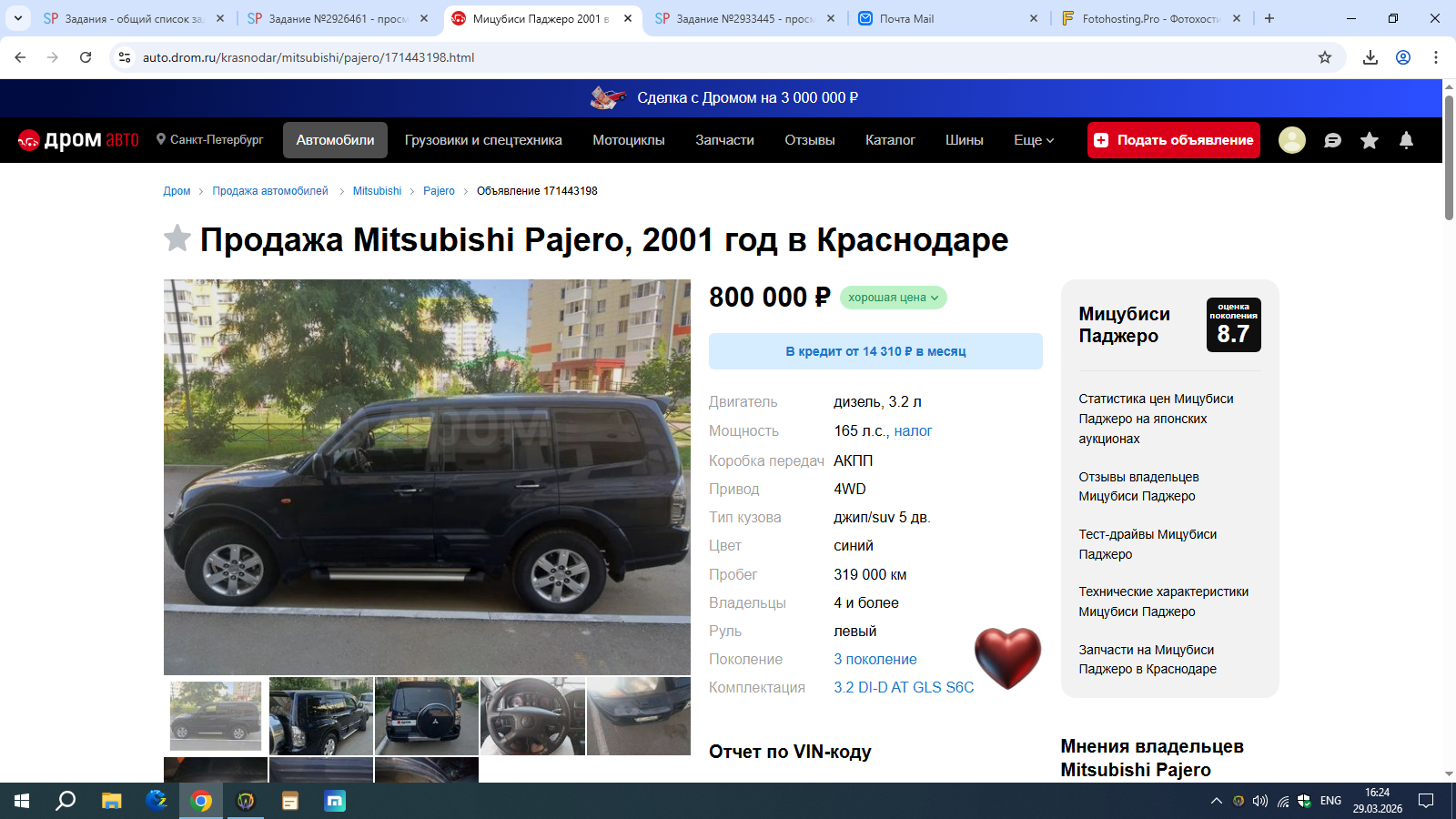This screenshot has height=819, width=1456.
Task: Open Chrome downloads icon
Action: coord(1370,57)
